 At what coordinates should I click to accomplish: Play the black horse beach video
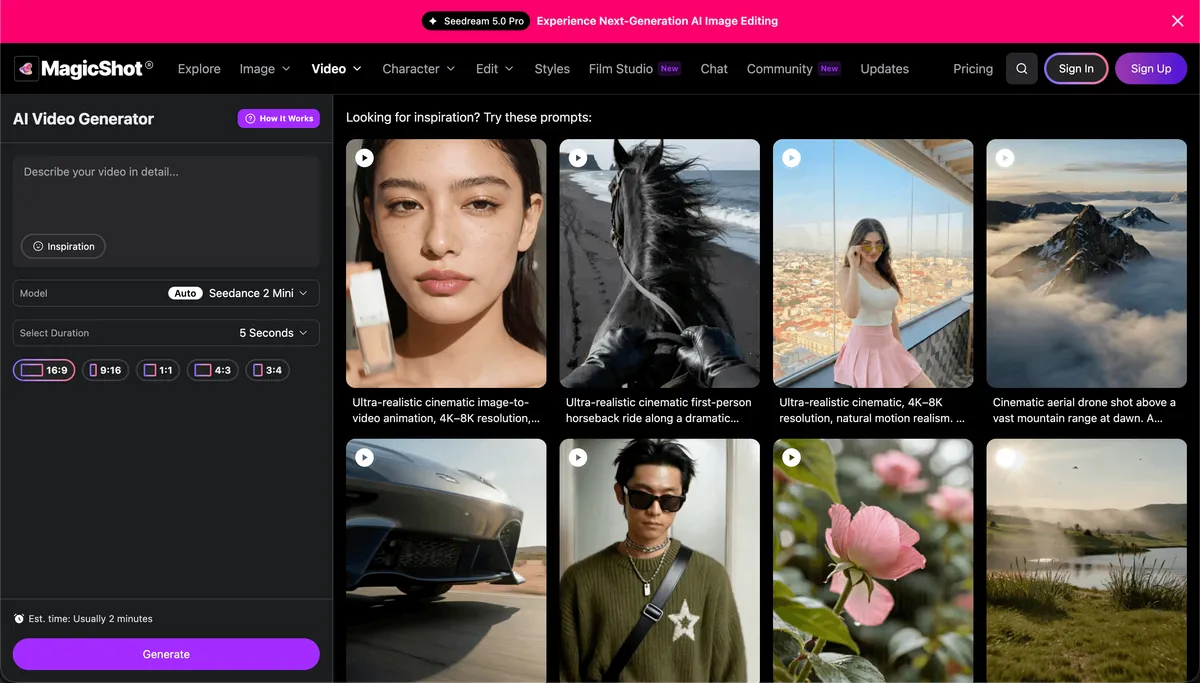point(578,158)
